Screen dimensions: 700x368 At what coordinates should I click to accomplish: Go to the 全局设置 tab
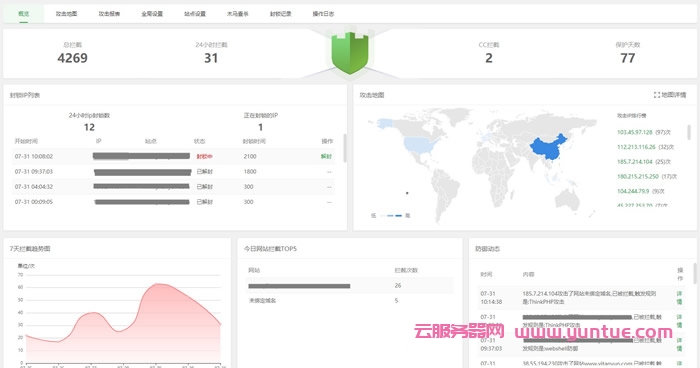click(152, 14)
